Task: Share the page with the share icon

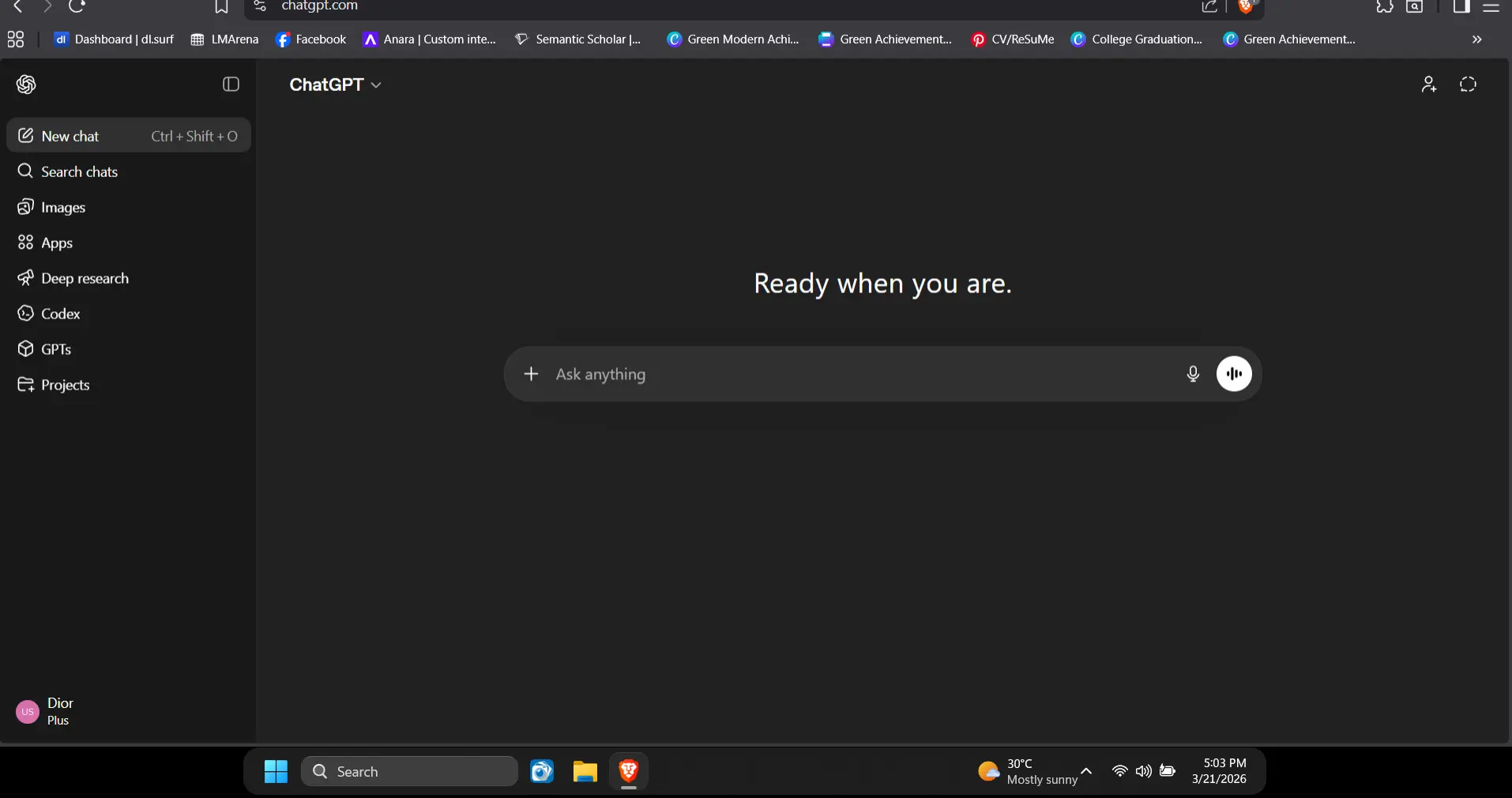Action: point(1209,6)
